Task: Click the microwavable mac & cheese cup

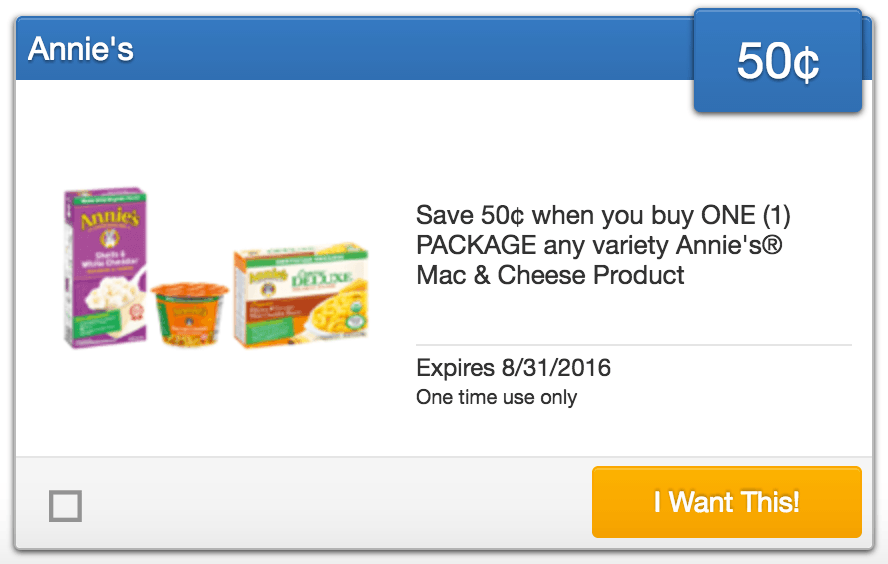Action: pos(190,313)
